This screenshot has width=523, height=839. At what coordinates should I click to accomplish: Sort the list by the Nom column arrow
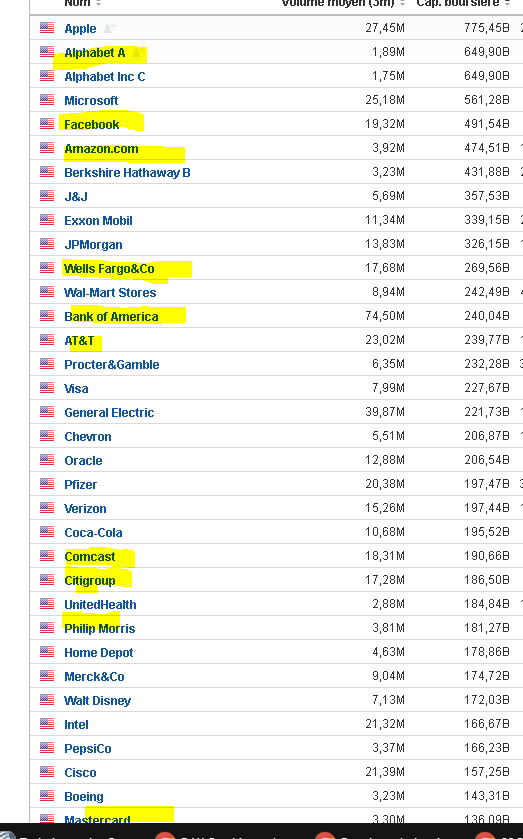(x=98, y=3)
